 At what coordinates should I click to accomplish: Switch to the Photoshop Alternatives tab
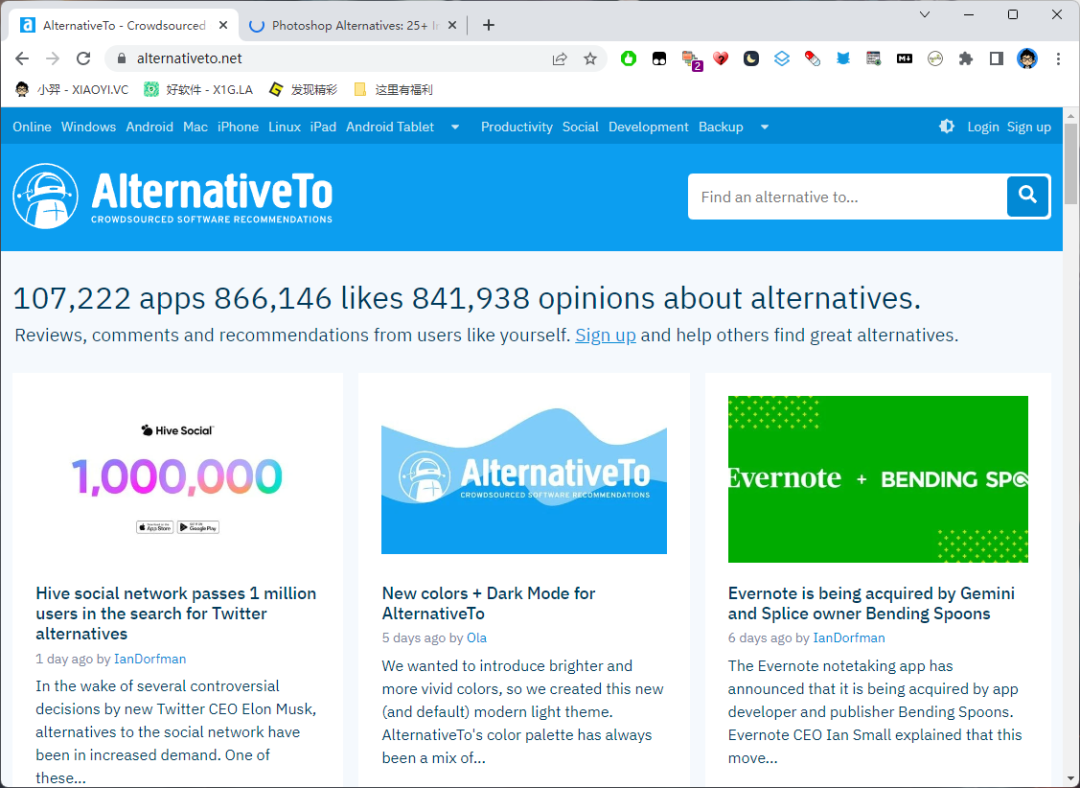point(354,25)
